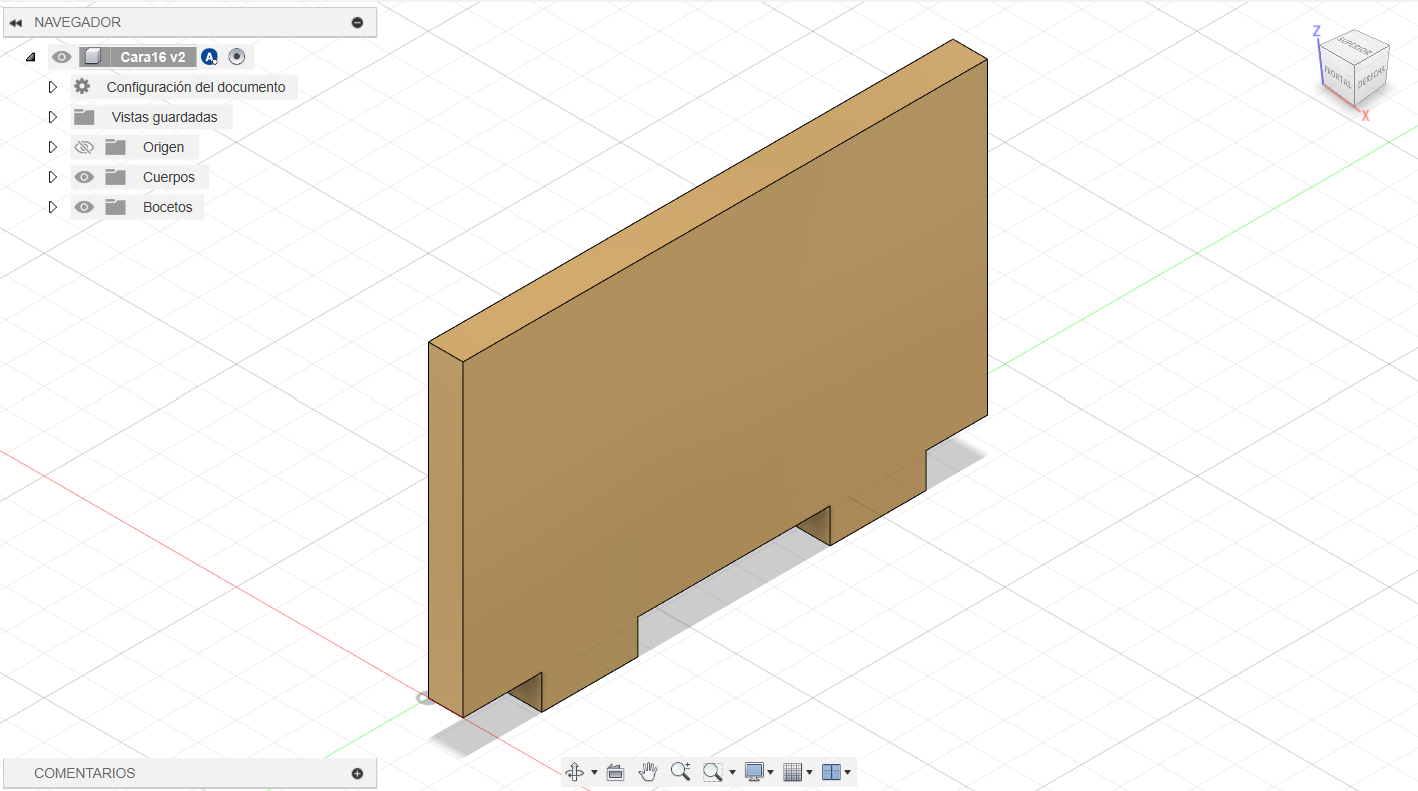Open the Orbit tool dropdown arrow
Viewport: 1418px width, 791px height.
pos(594,772)
